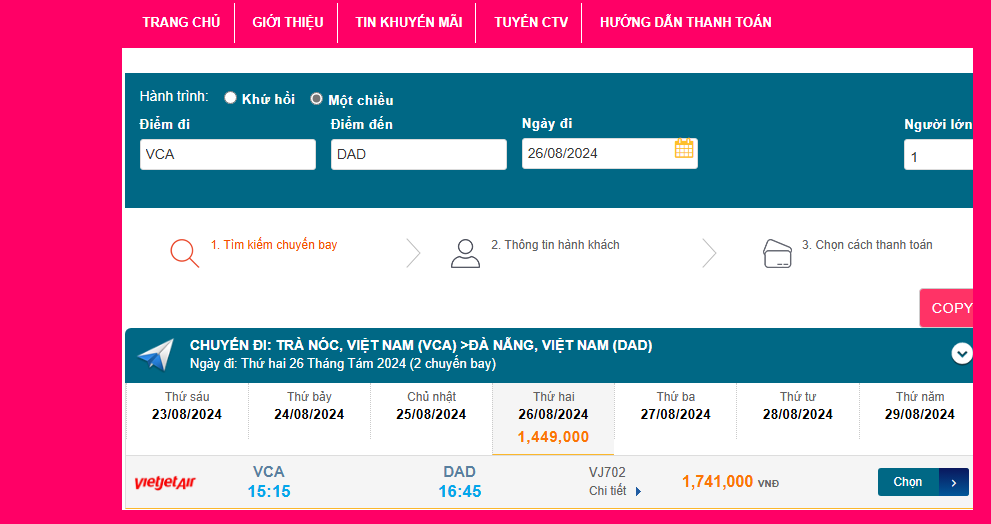
Task: Click the arrow on the Chọn button
Action: 954,482
